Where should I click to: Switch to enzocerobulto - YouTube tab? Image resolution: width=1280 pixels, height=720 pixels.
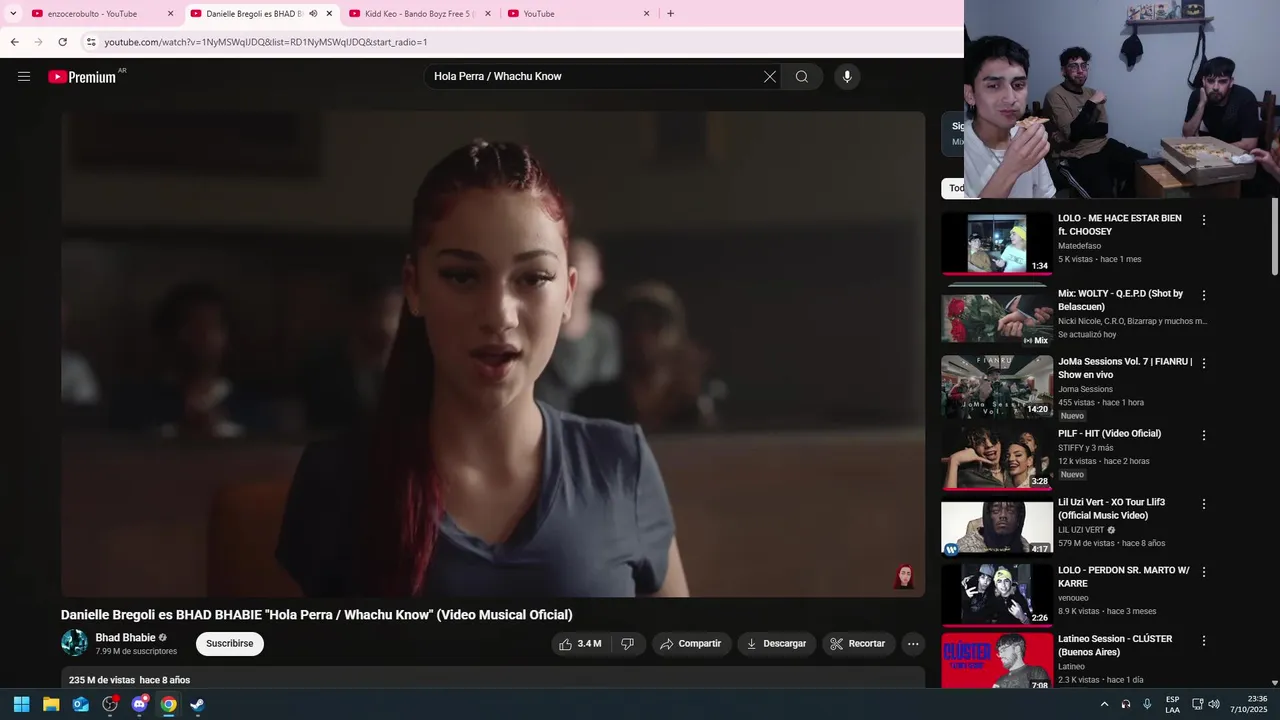tap(101, 14)
